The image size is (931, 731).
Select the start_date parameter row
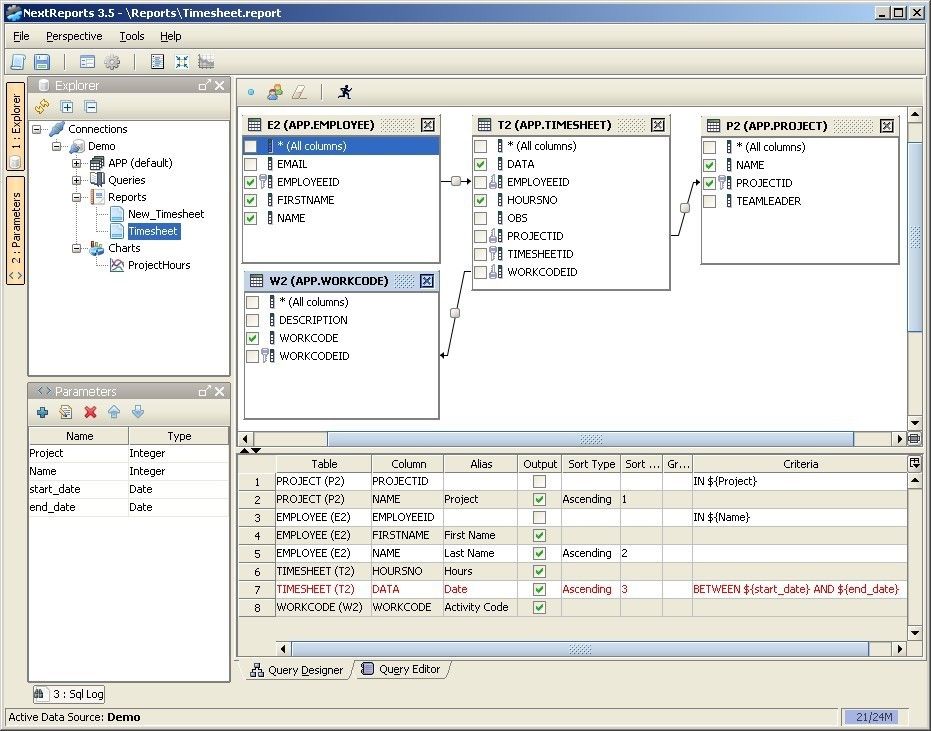point(128,489)
